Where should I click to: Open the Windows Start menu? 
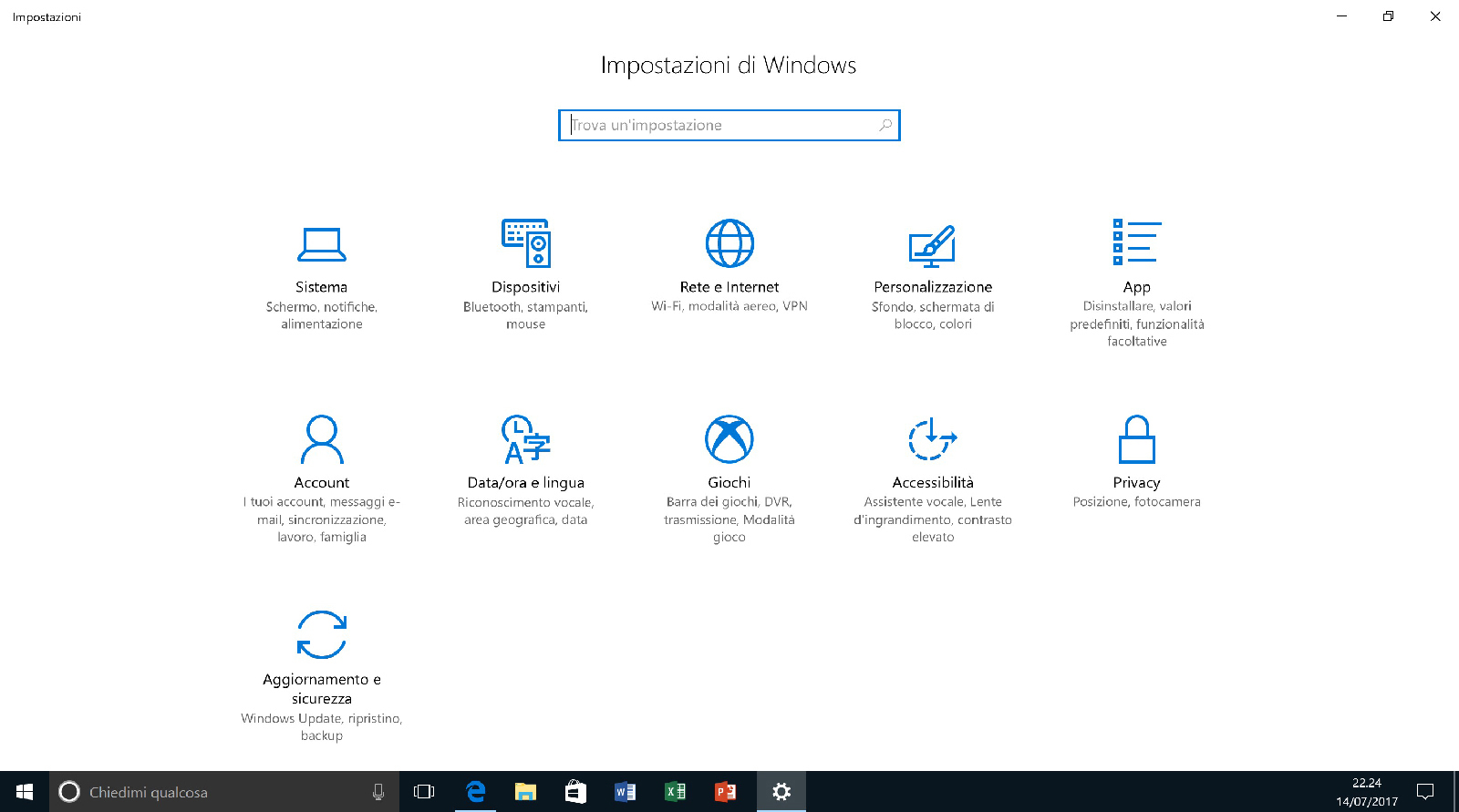pyautogui.click(x=25, y=792)
